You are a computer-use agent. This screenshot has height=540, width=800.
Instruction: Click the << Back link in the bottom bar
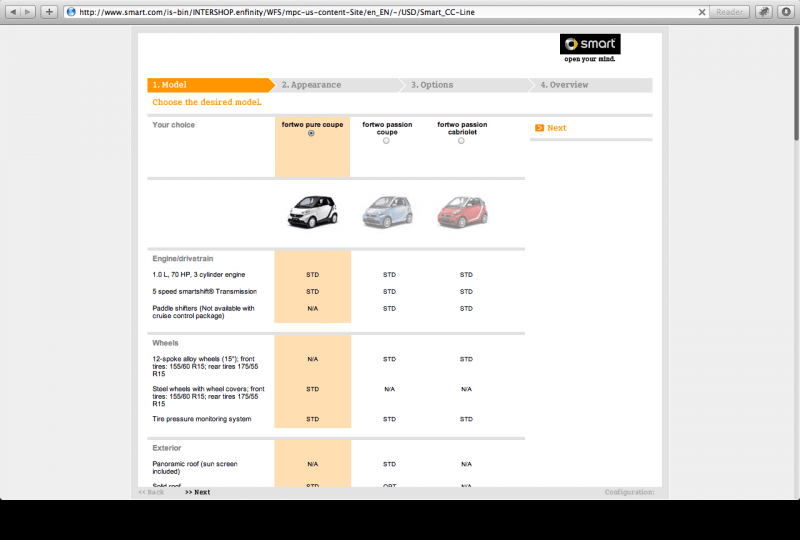151,493
